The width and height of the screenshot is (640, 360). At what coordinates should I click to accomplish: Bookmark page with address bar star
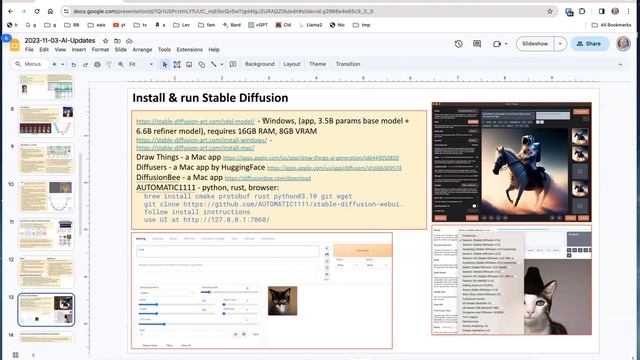tap(550, 11)
